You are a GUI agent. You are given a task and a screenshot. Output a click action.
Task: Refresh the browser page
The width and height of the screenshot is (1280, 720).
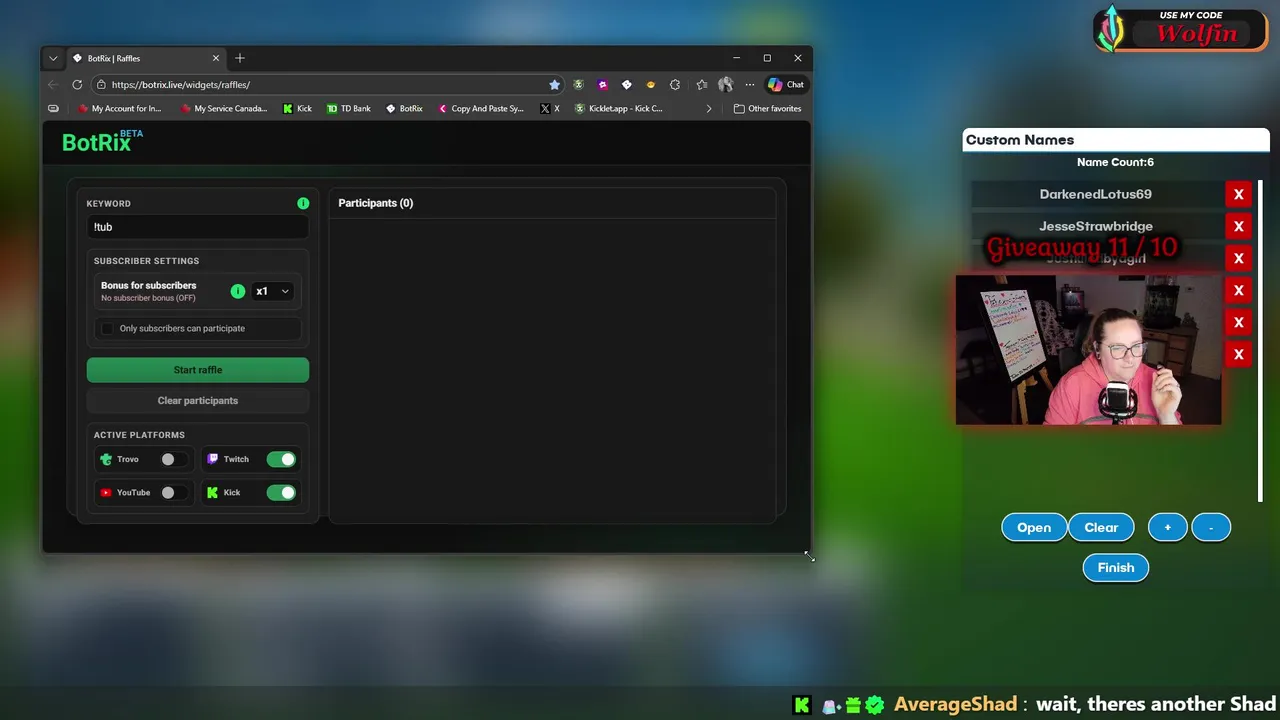pos(77,84)
